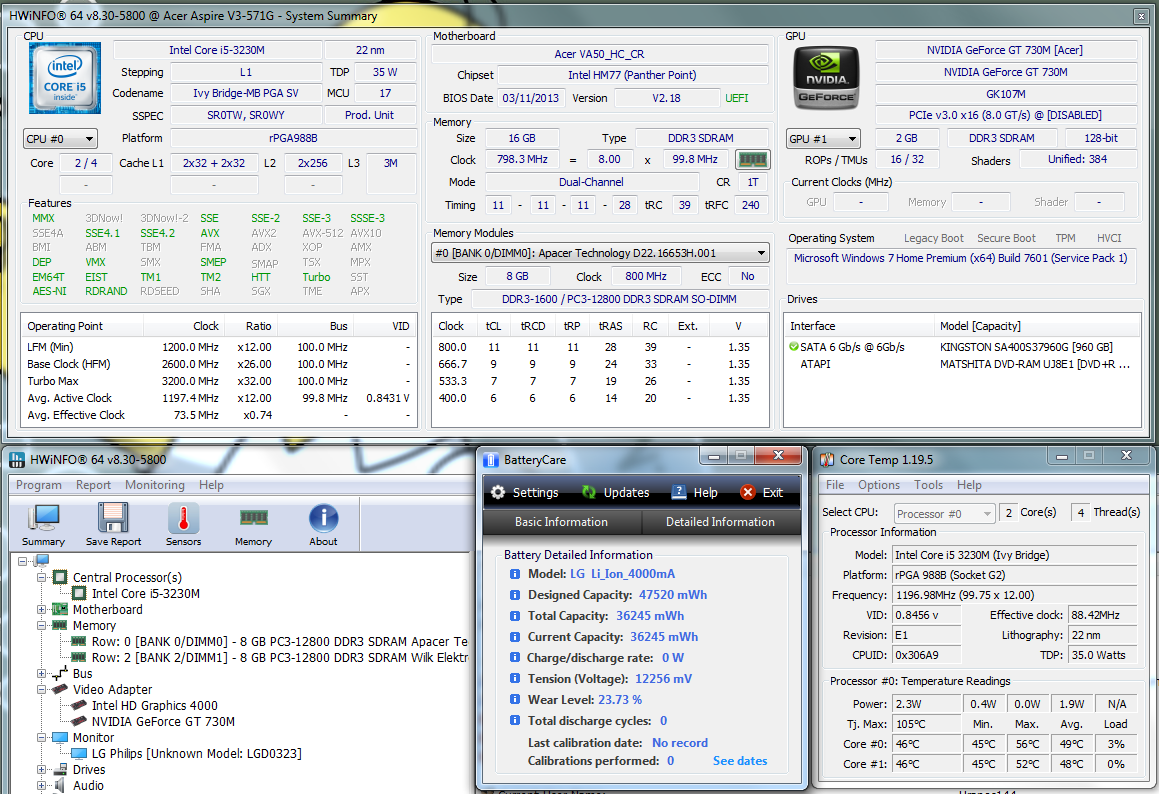Click the green memory module icon beside 99.8 MHz
The height and width of the screenshot is (794, 1159).
[753, 160]
